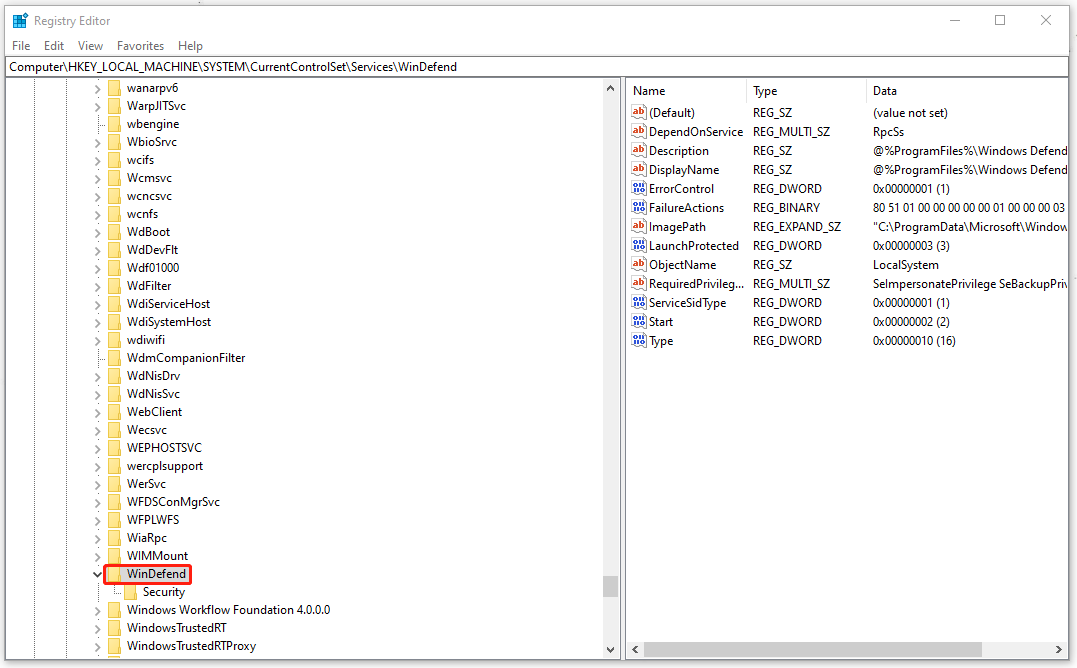This screenshot has height=668, width=1077.
Task: Select the WerSvc key in tree
Action: (146, 484)
